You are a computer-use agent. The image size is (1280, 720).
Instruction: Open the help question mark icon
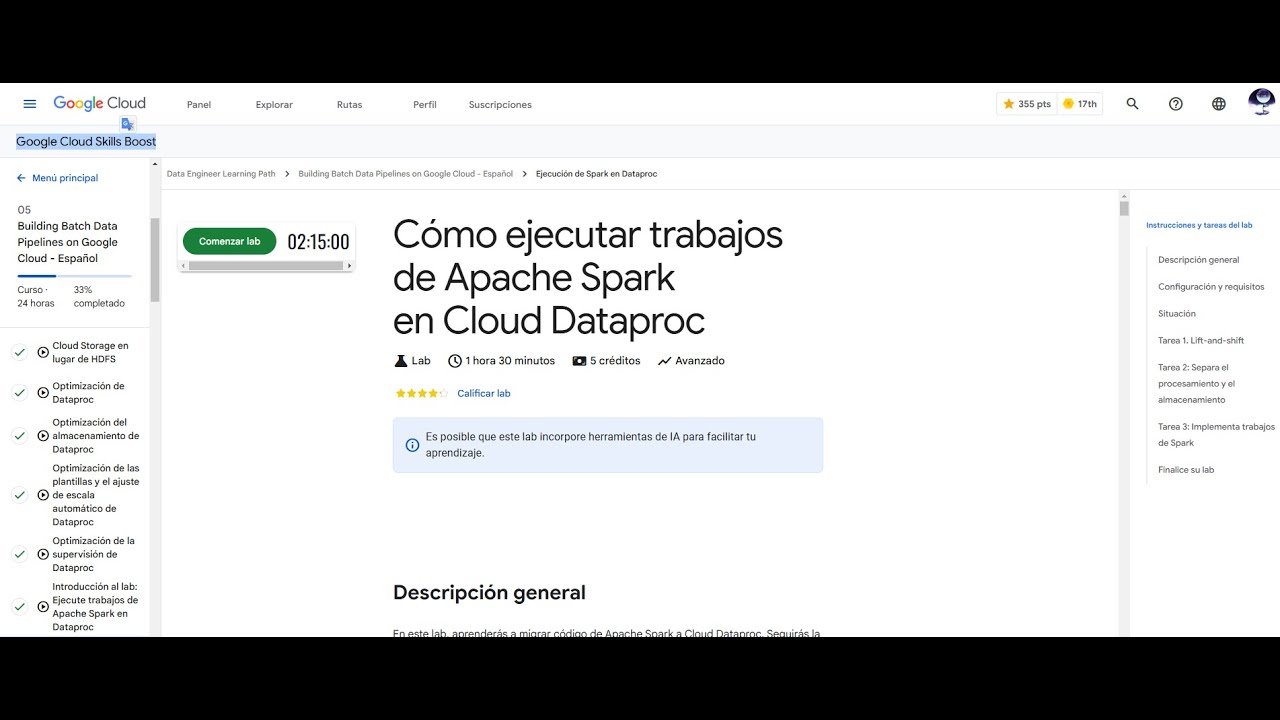[1176, 104]
